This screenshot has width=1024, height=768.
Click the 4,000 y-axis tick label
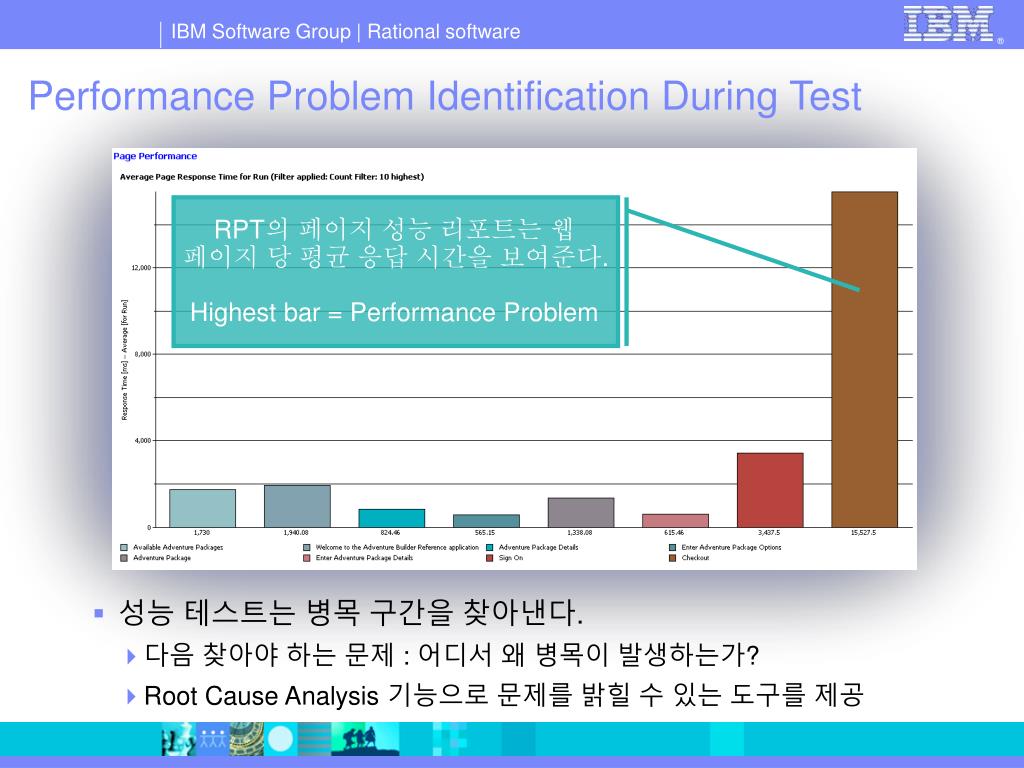(x=143, y=441)
